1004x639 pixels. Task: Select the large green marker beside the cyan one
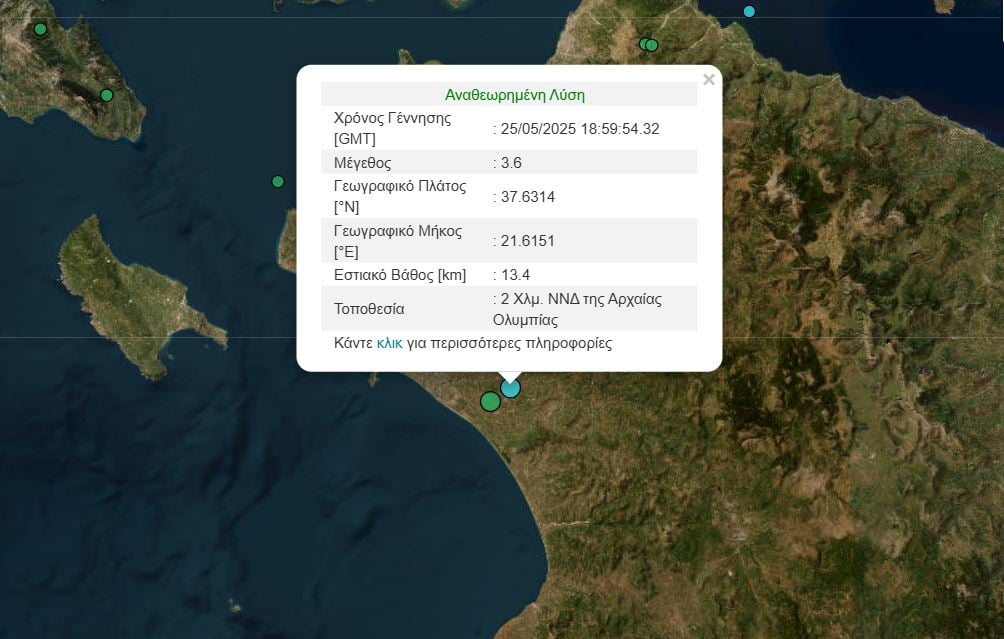[x=490, y=401]
